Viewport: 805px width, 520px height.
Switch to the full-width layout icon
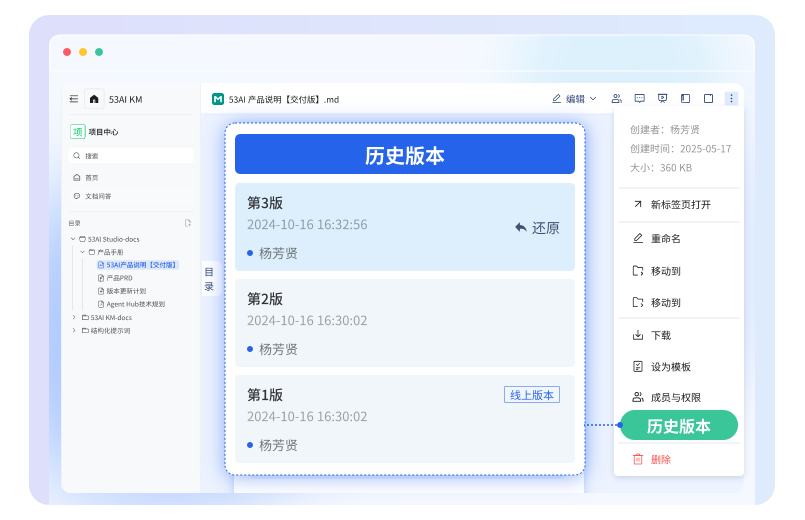pyautogui.click(x=708, y=99)
